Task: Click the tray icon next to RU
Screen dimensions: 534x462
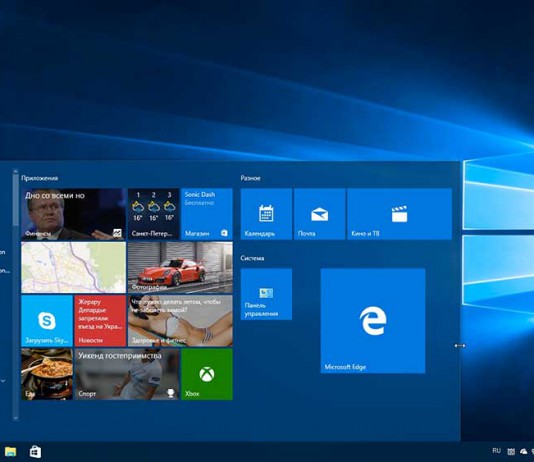Action: pyautogui.click(x=511, y=451)
